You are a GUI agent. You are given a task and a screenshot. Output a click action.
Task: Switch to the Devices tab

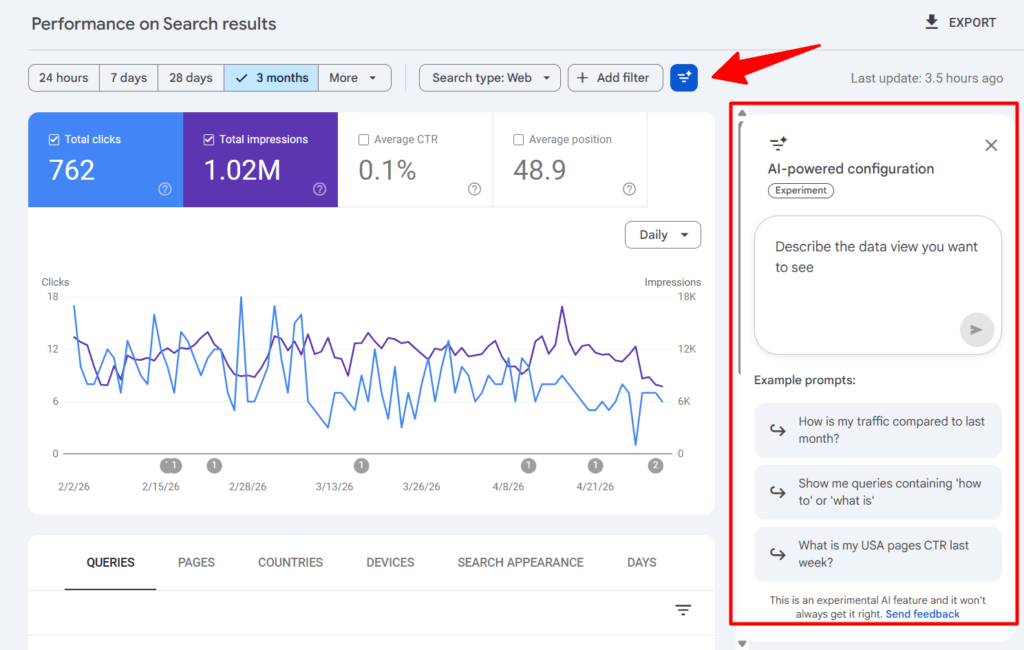pos(391,562)
